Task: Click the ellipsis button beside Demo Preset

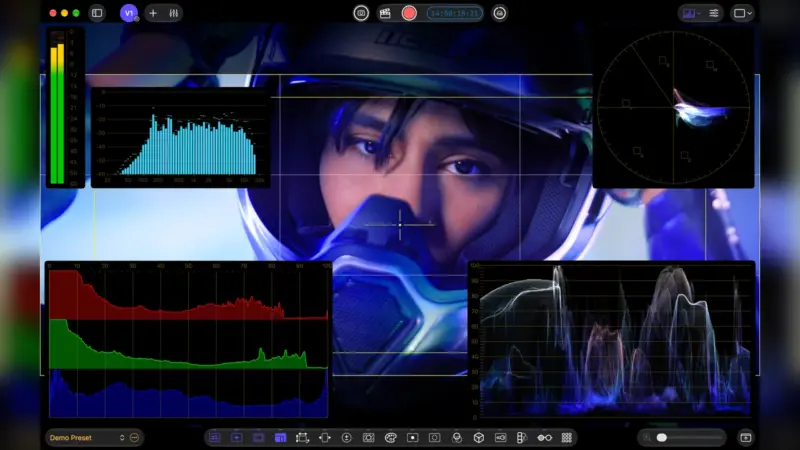Action: 135,438
